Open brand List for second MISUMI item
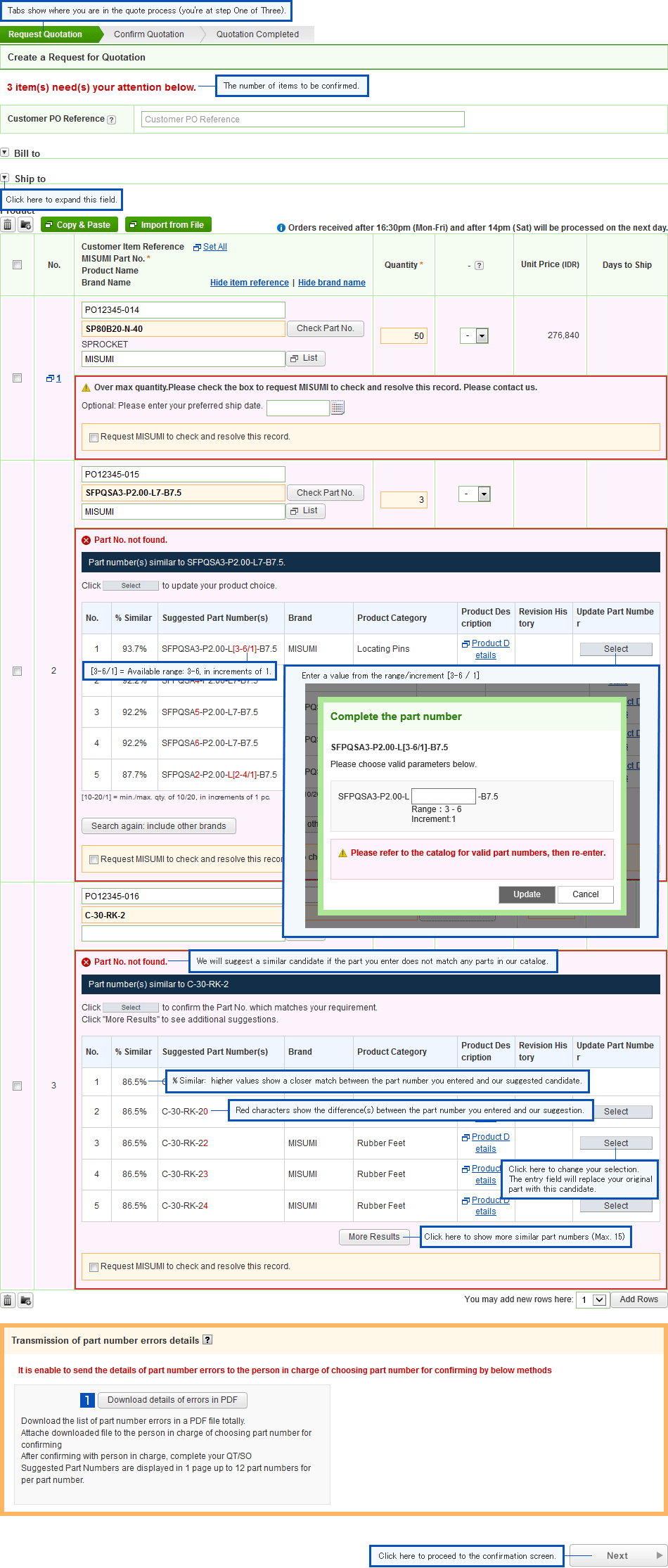Screen dimensions: 668x1568 point(305,511)
